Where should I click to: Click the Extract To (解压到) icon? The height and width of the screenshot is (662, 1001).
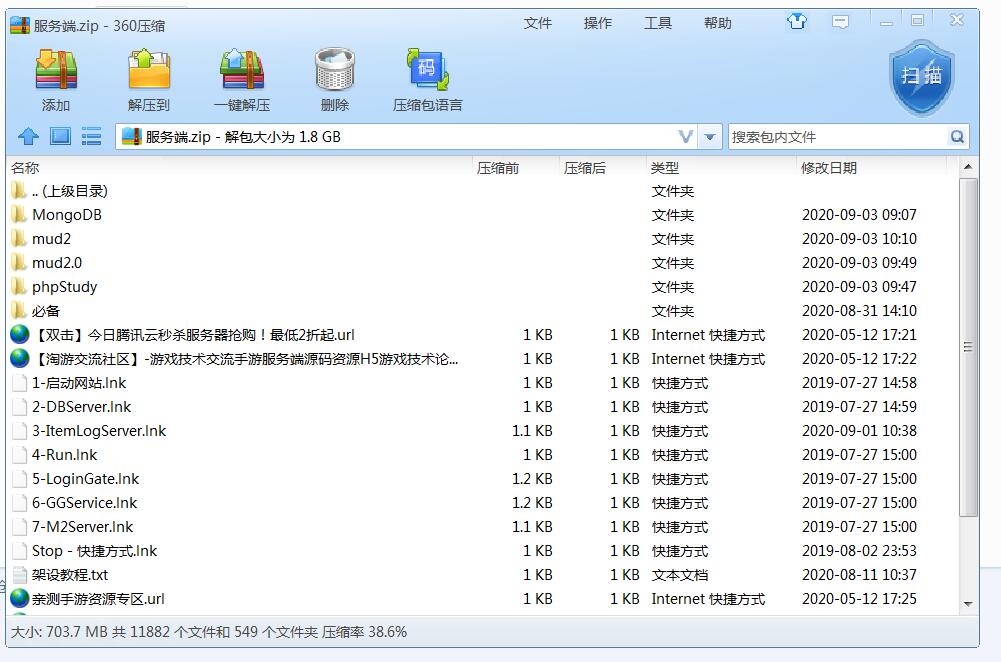[149, 72]
